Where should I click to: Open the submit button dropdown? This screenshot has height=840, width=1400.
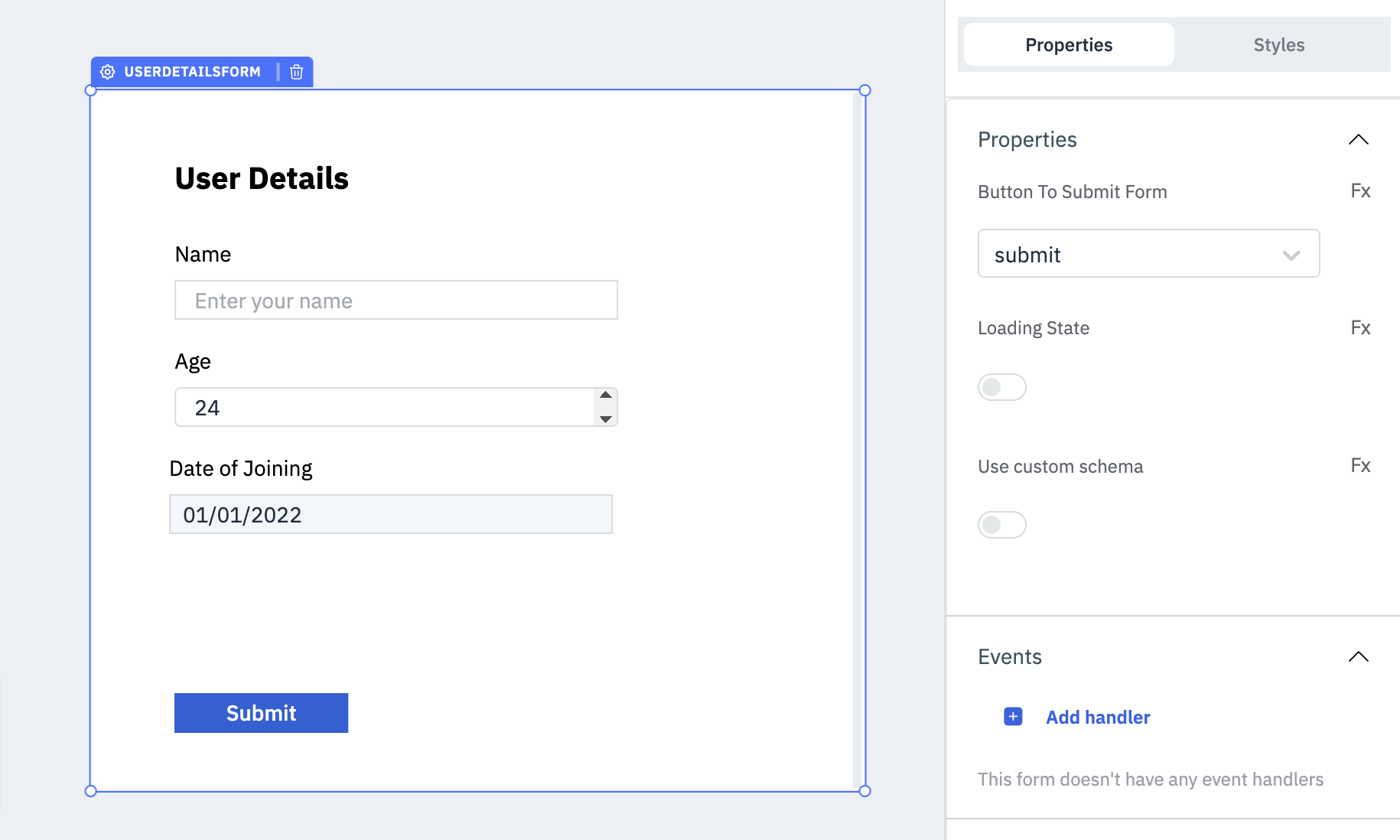point(1148,254)
